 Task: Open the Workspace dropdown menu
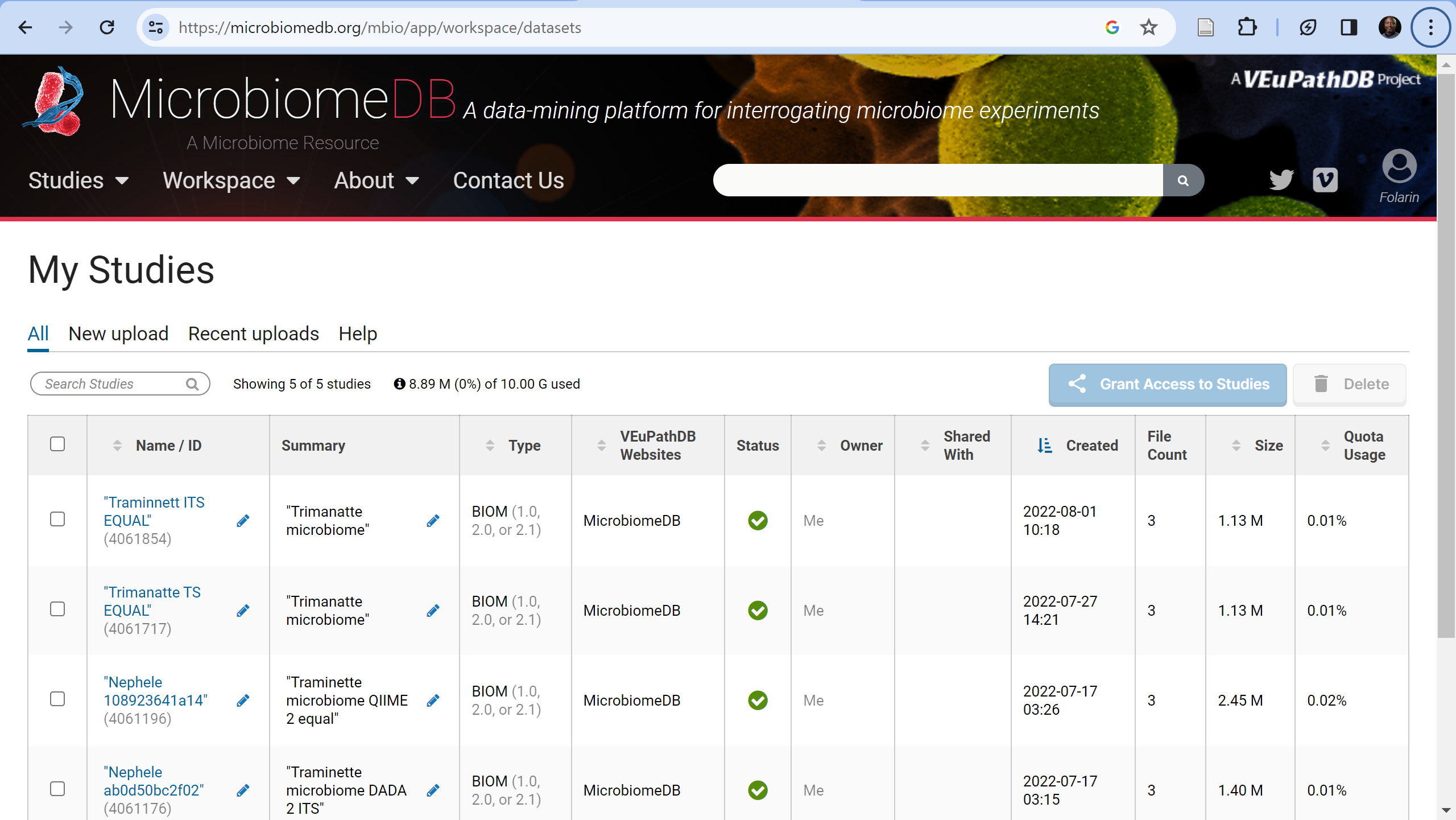[x=231, y=181]
